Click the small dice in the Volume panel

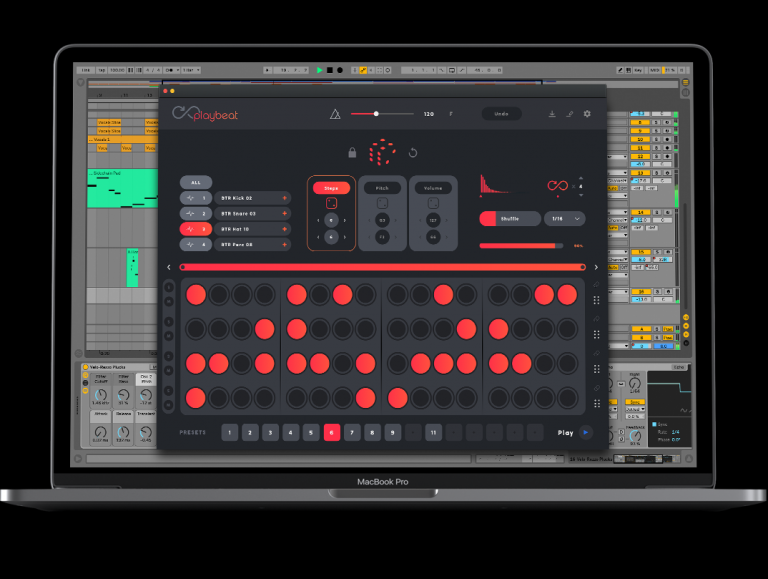[x=433, y=203]
